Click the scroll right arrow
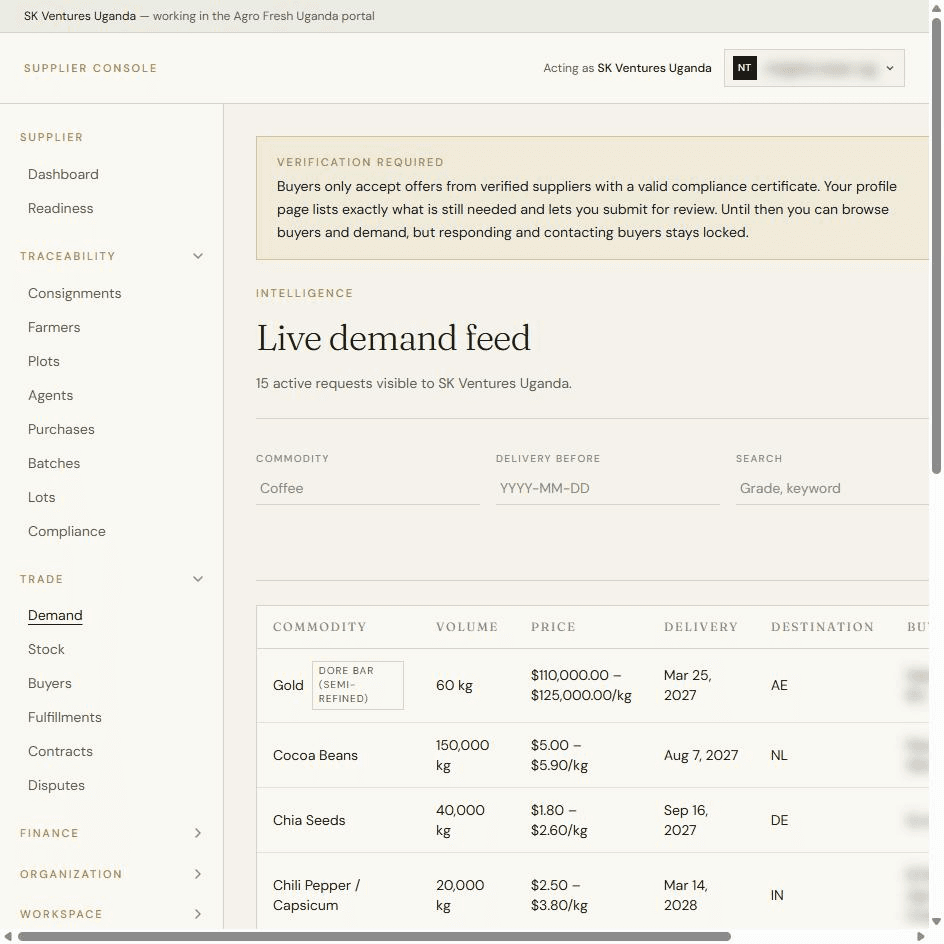This screenshot has height=944, width=944. tap(921, 937)
